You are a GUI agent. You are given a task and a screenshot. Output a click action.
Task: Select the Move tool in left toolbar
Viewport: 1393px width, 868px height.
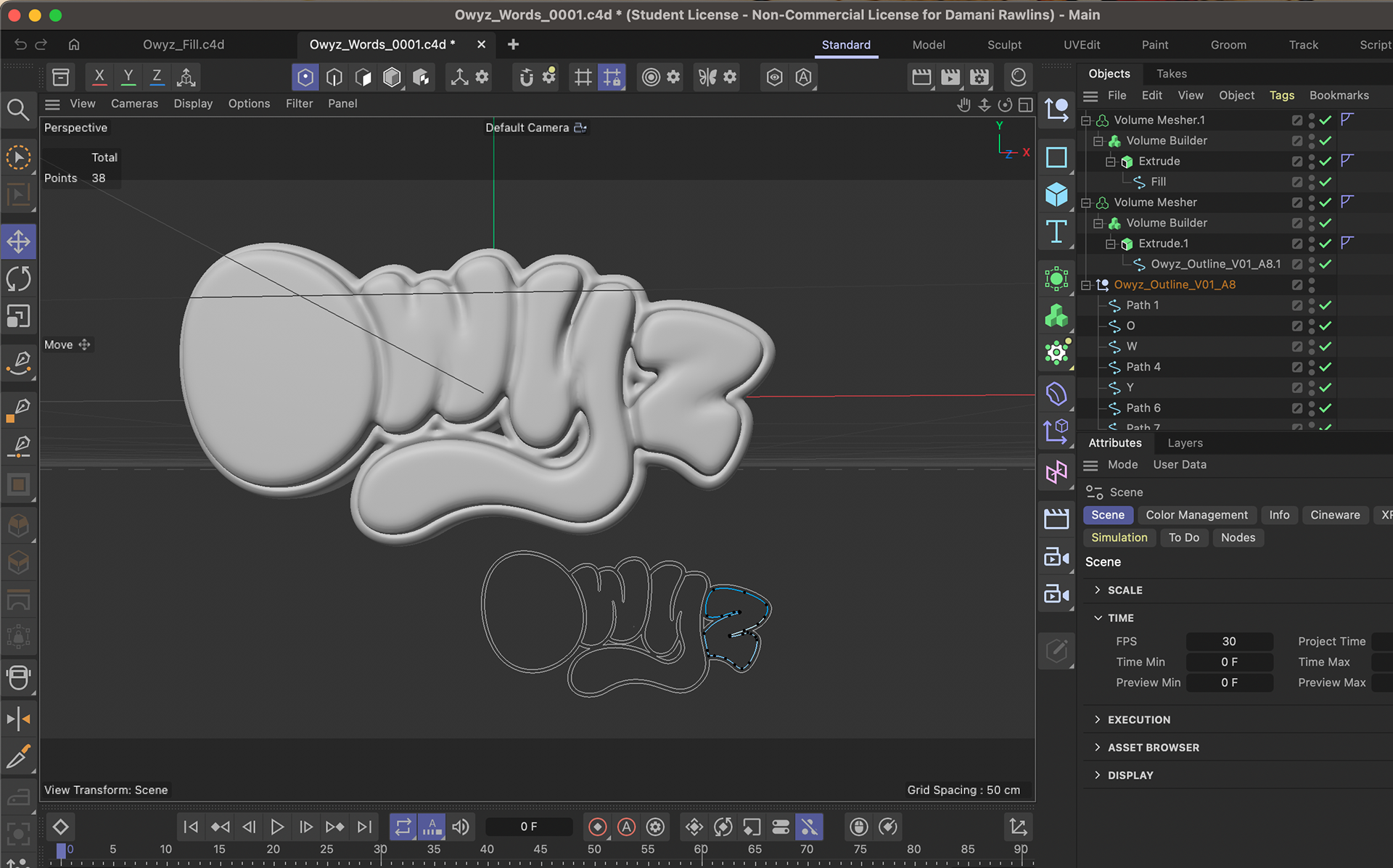pyautogui.click(x=18, y=241)
